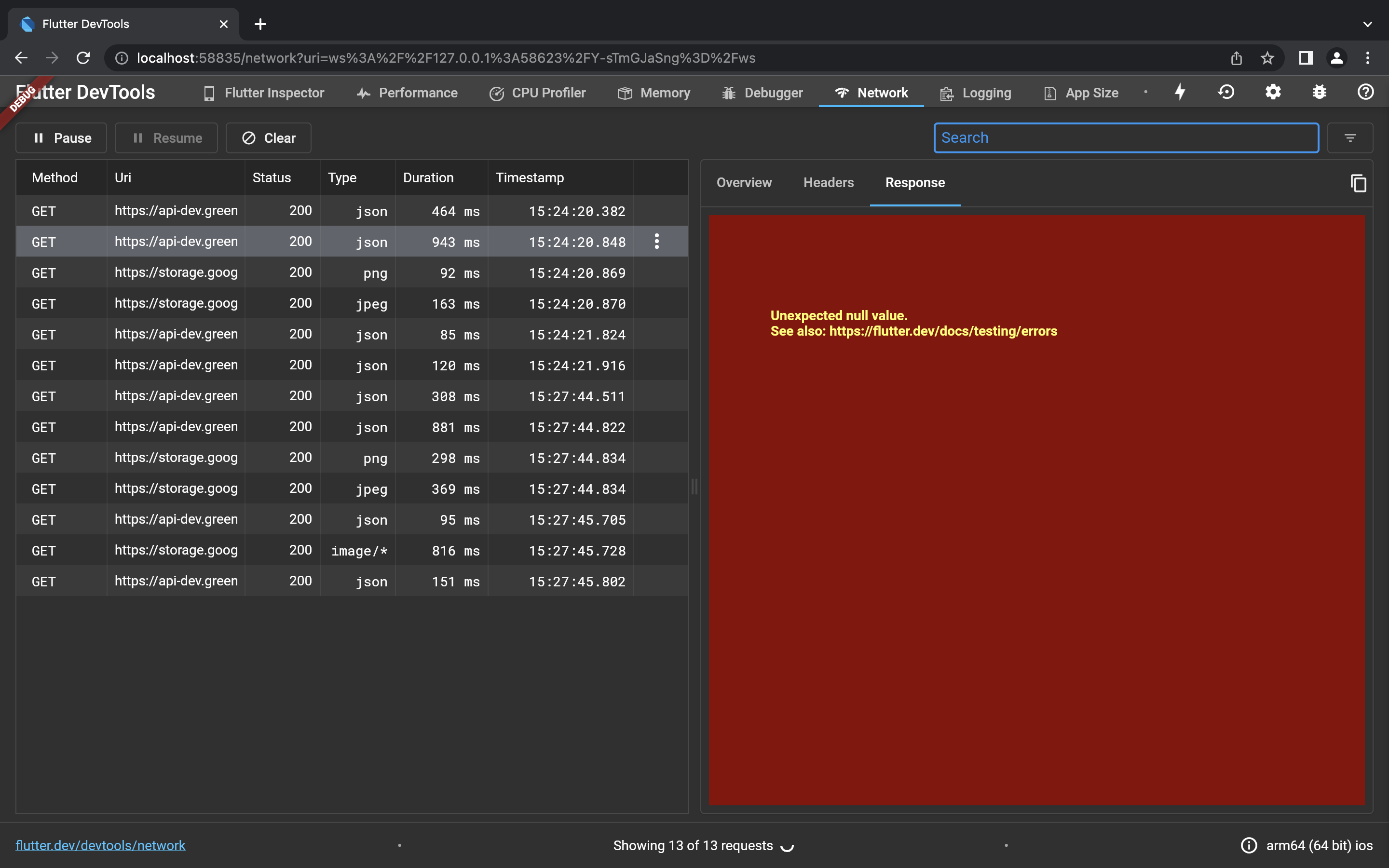Open the Memory profiler
Image resolution: width=1389 pixels, height=868 pixels.
654,93
